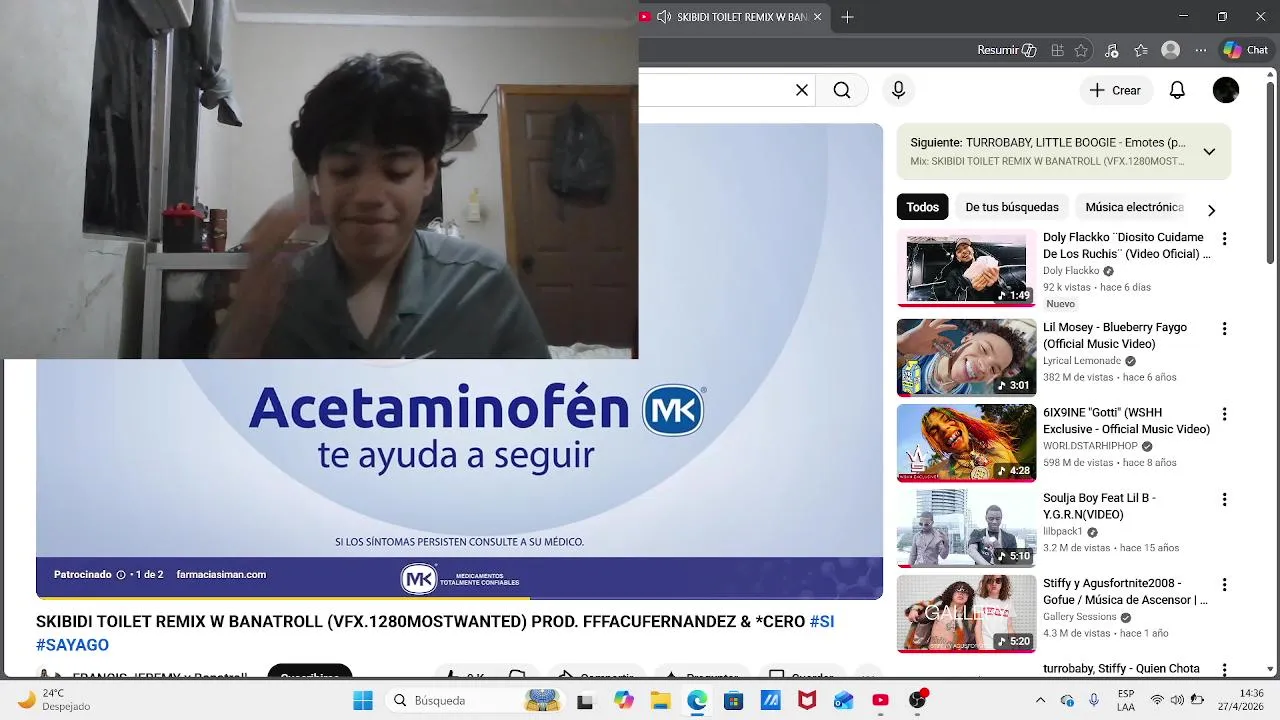Viewport: 1280px width, 720px height.
Task: Open Edge settings and more menu
Action: point(1199,50)
